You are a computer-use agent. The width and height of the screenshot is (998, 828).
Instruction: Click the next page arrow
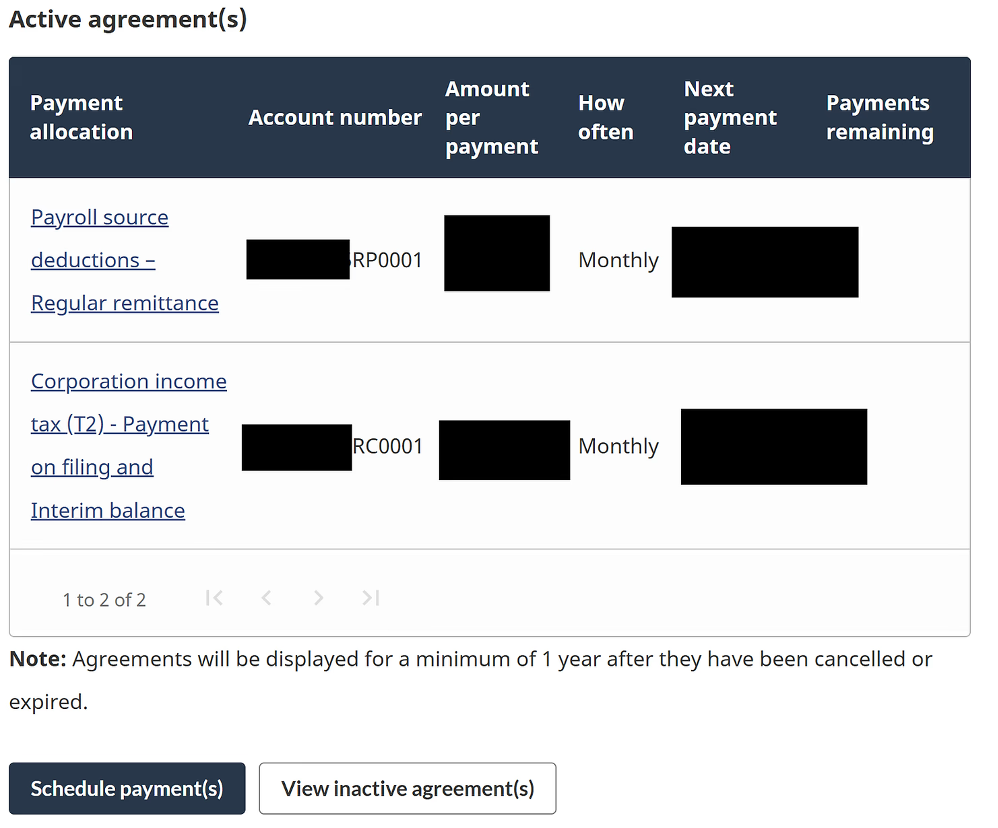(318, 598)
